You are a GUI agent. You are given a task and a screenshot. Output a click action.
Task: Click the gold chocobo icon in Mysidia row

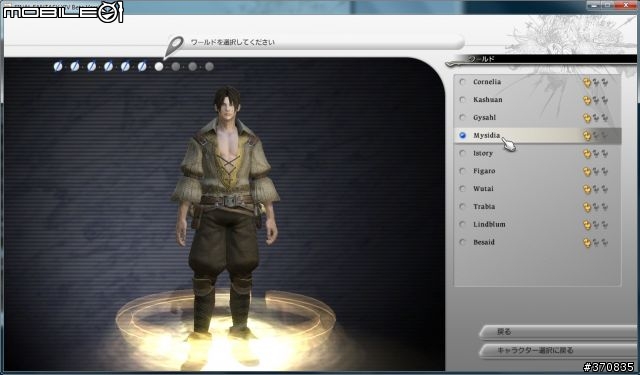[x=587, y=135]
